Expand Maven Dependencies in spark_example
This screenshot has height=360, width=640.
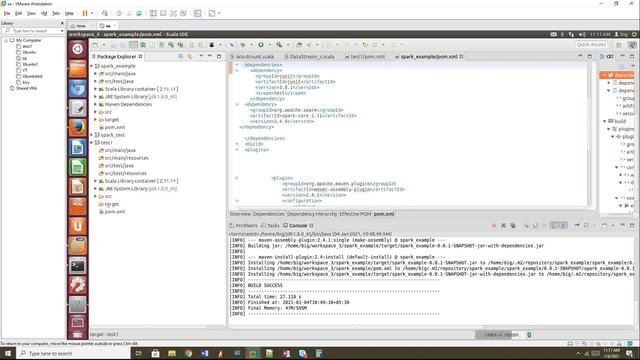pos(96,104)
